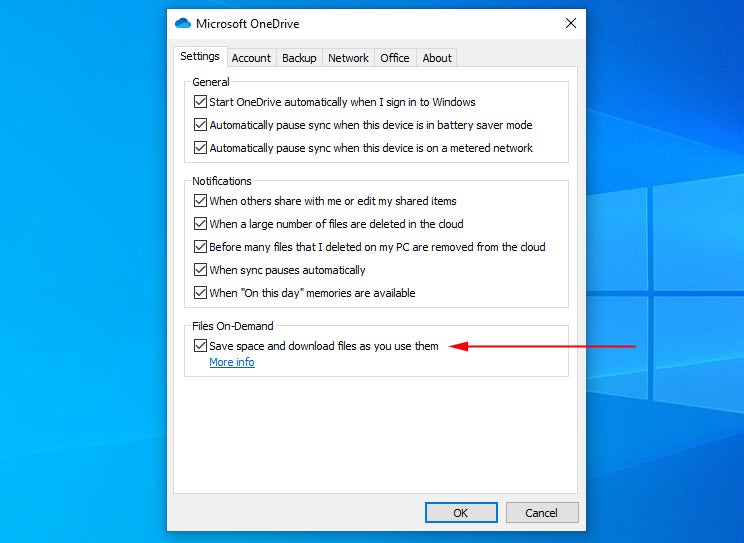Open the Office tab
Image resolution: width=744 pixels, height=543 pixels.
click(x=395, y=58)
